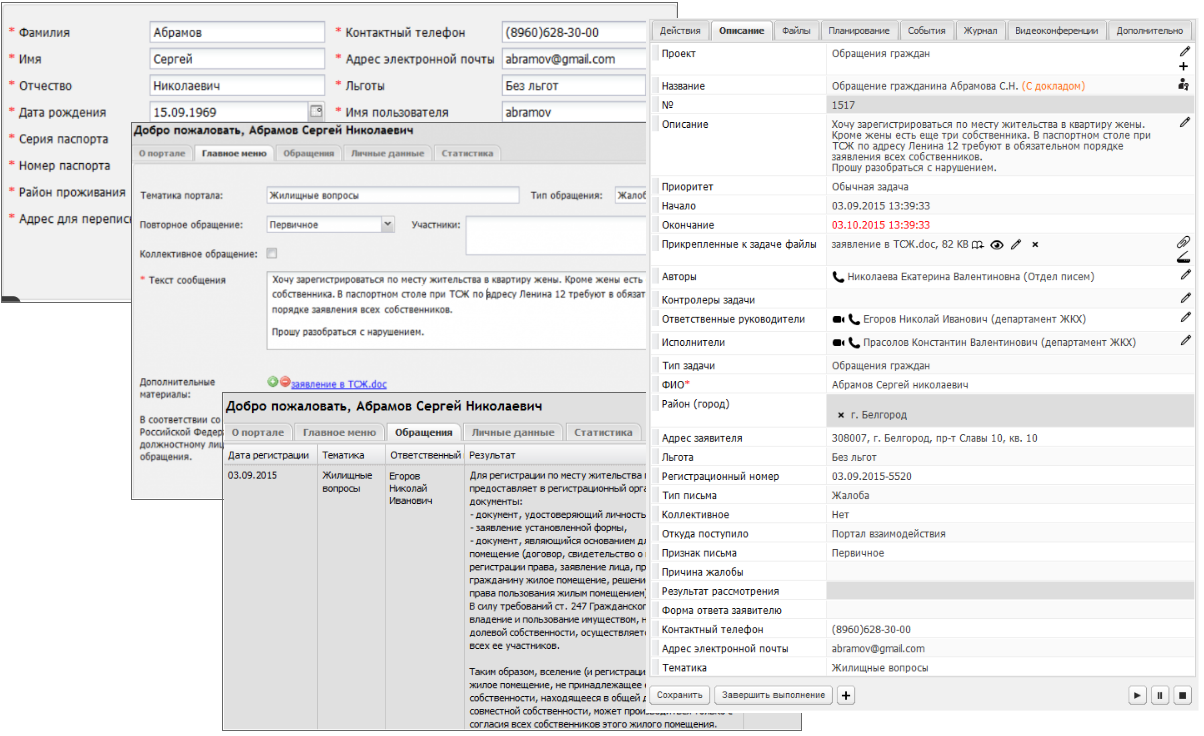The width and height of the screenshot is (1204, 736).
Task: Edit Исполнители with pencil icon
Action: (1186, 340)
